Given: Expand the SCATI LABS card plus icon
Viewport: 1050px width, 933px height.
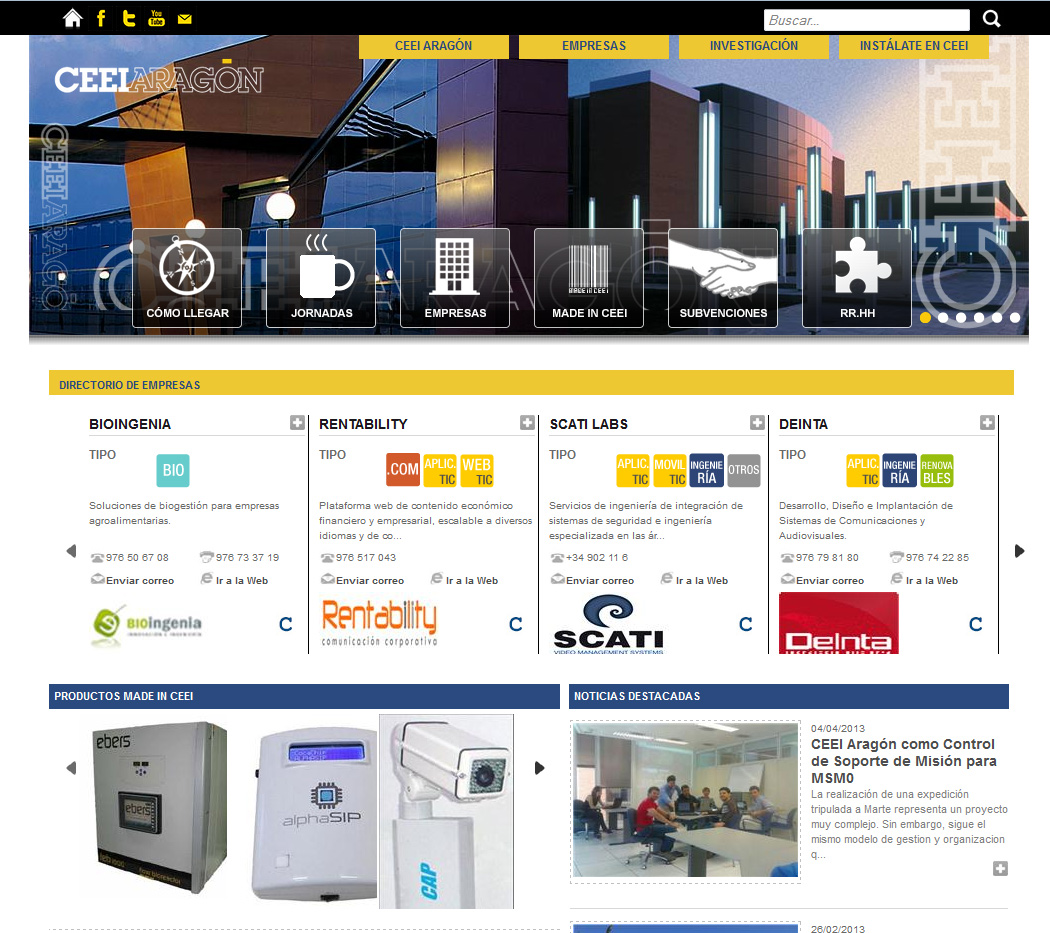Looking at the screenshot, I should (x=757, y=423).
